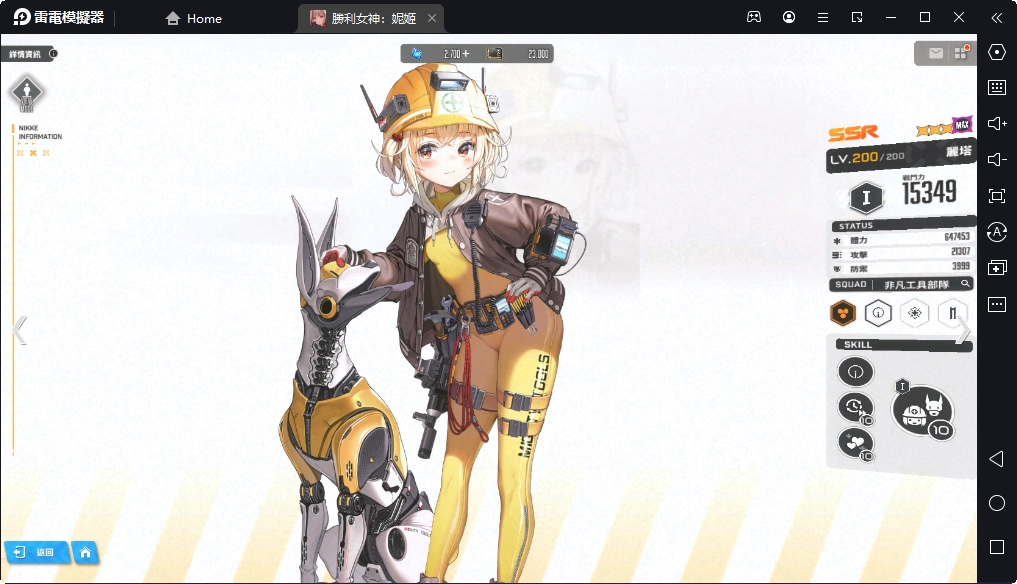Go to next character with right arrow
1017x584 pixels.
coord(962,331)
